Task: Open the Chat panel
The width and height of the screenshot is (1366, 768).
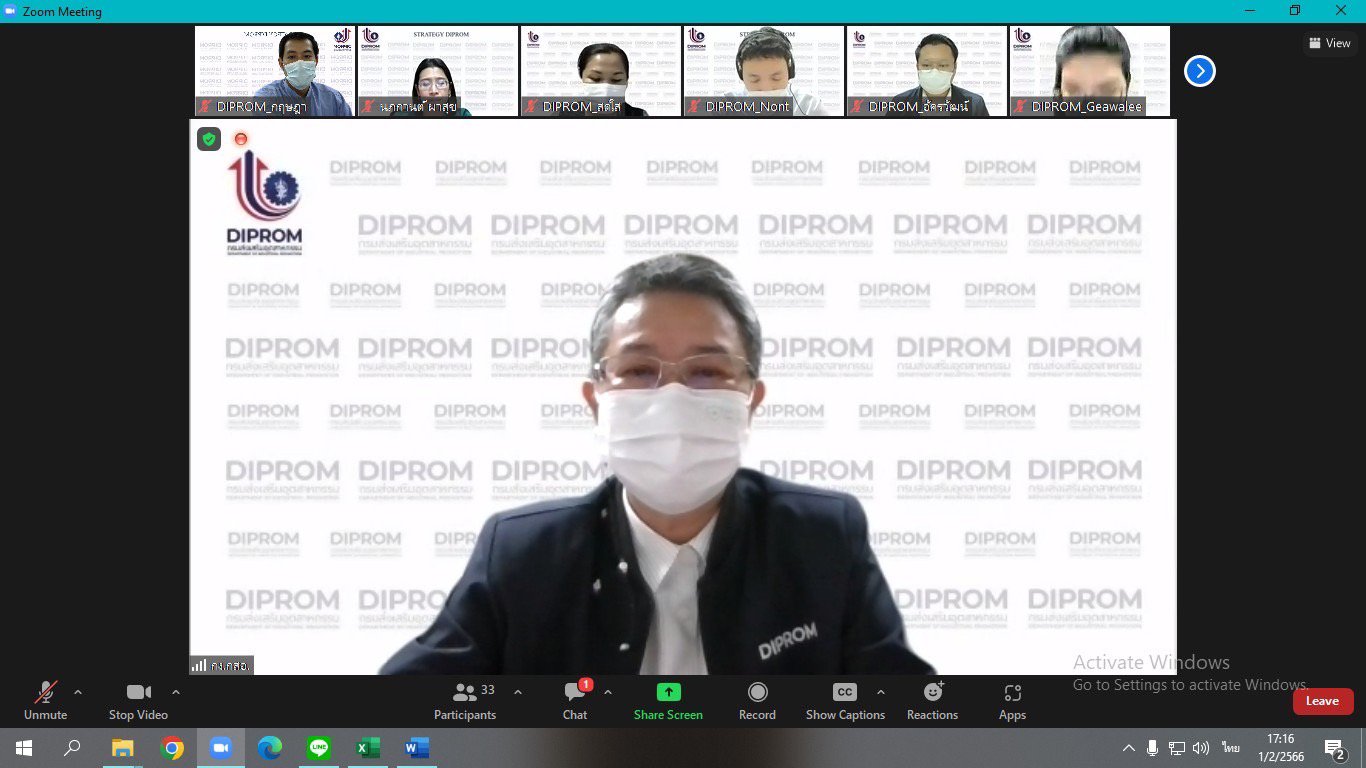Action: (x=575, y=700)
